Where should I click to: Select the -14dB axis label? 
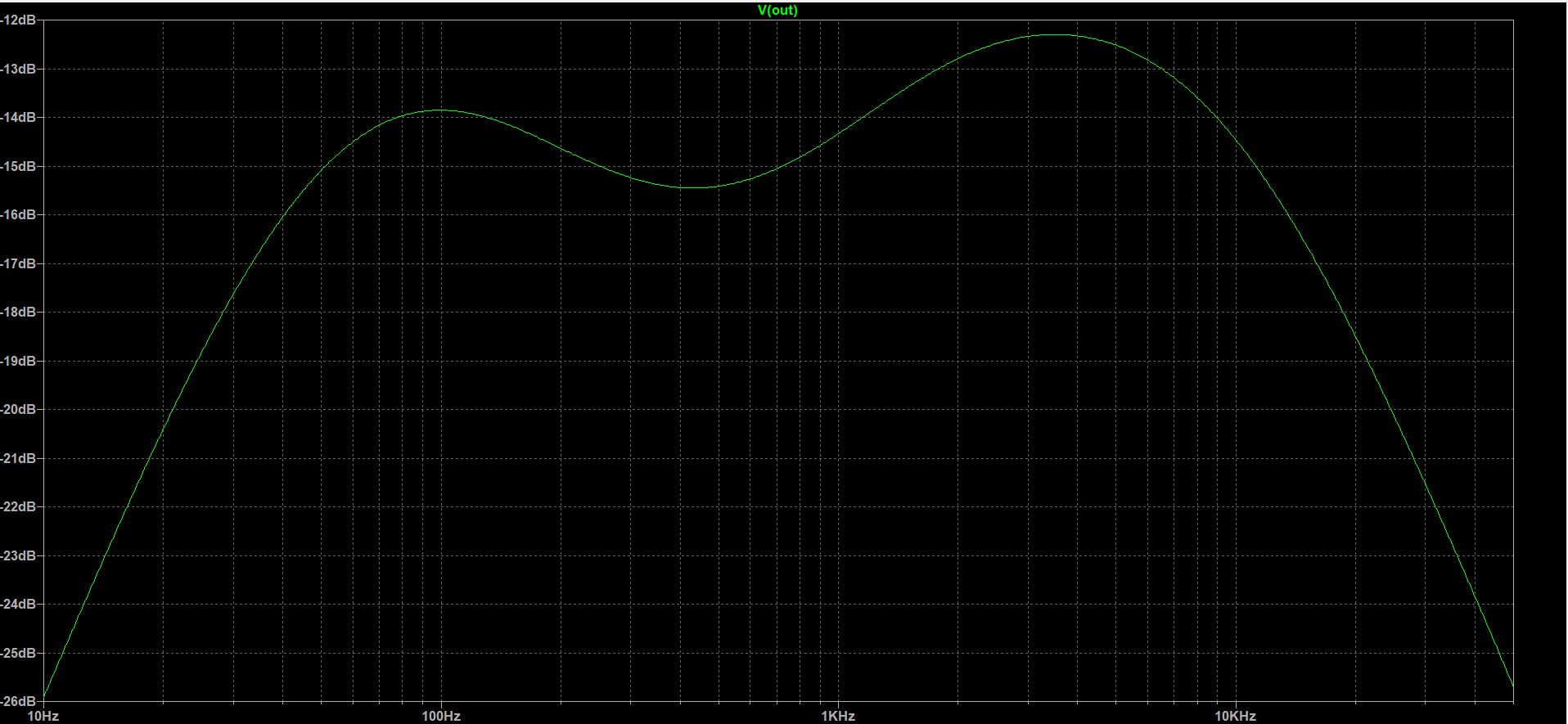point(18,118)
